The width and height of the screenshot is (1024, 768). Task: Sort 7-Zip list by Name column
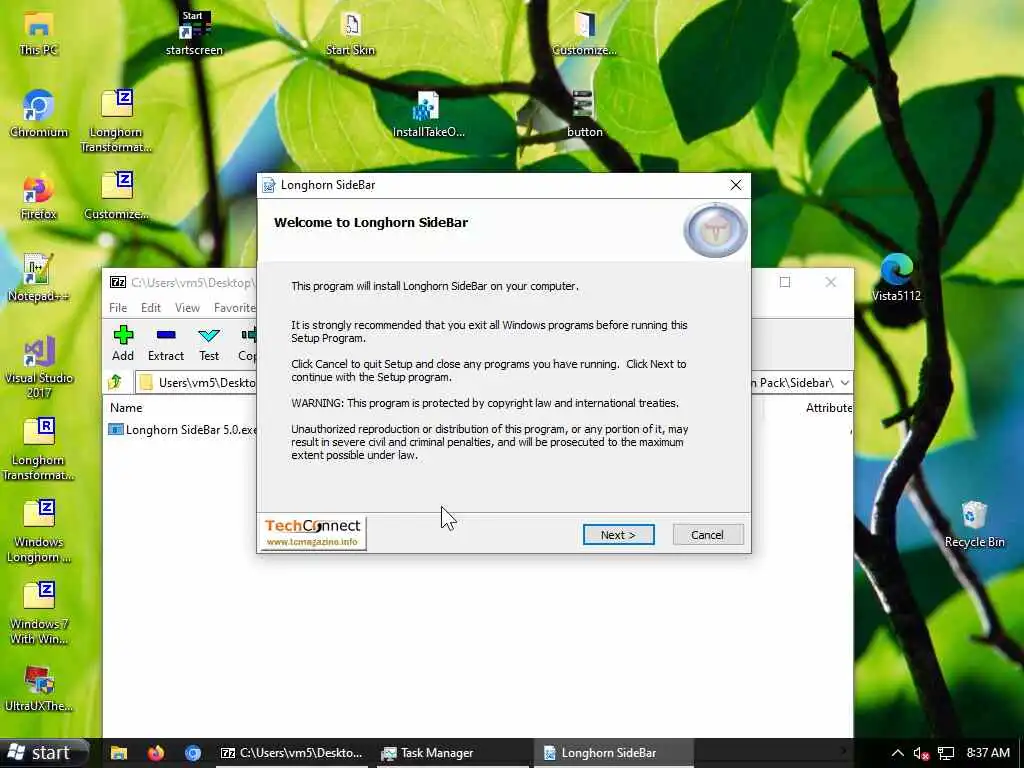click(126, 408)
